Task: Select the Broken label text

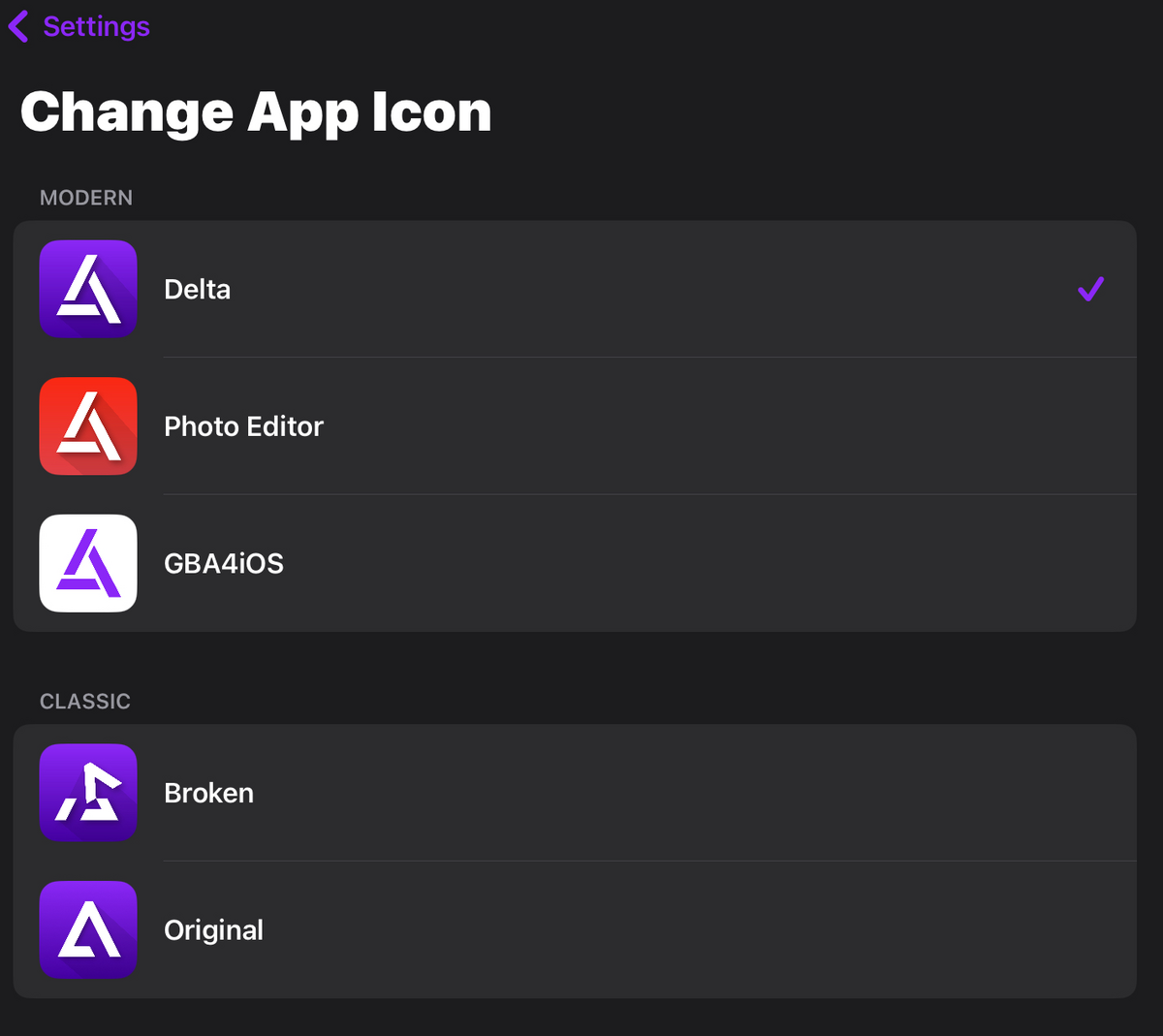Action: [209, 793]
